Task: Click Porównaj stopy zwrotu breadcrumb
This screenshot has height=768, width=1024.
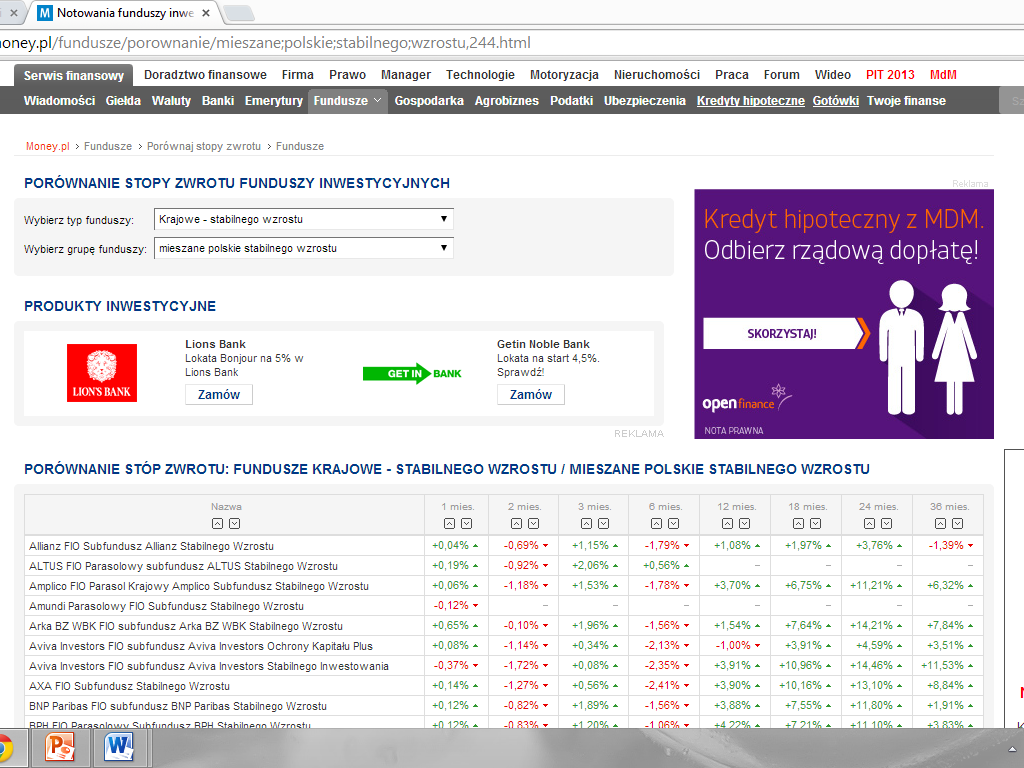Action: point(204,146)
